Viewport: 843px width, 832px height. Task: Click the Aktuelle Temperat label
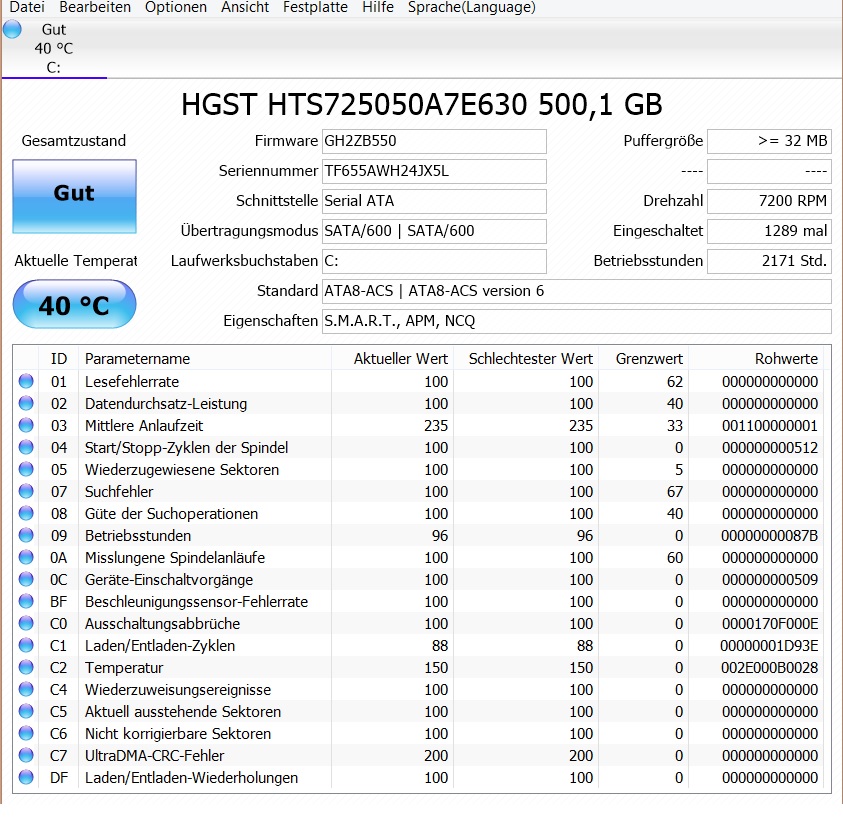pos(76,261)
